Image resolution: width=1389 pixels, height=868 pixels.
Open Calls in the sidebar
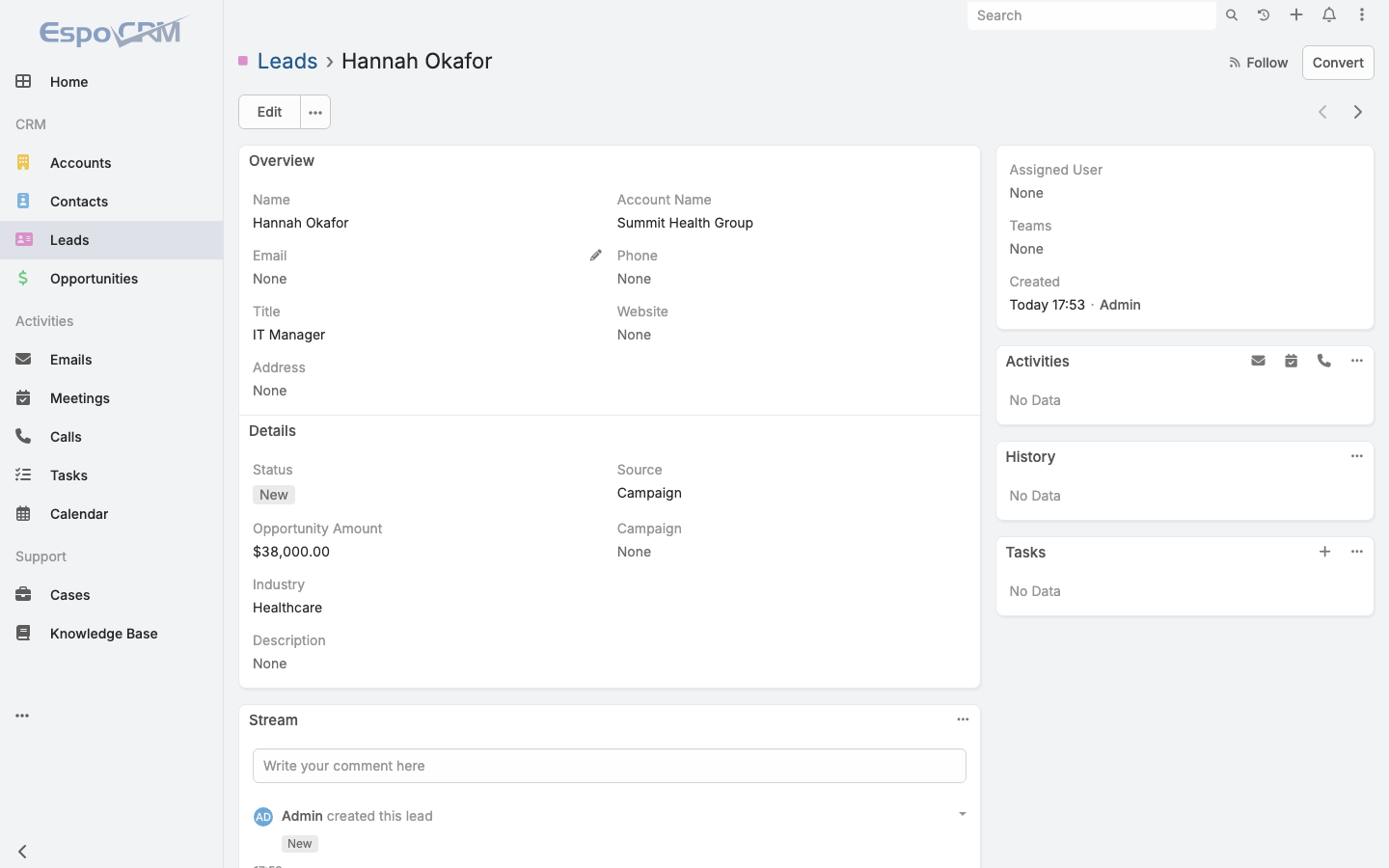[x=111, y=437]
